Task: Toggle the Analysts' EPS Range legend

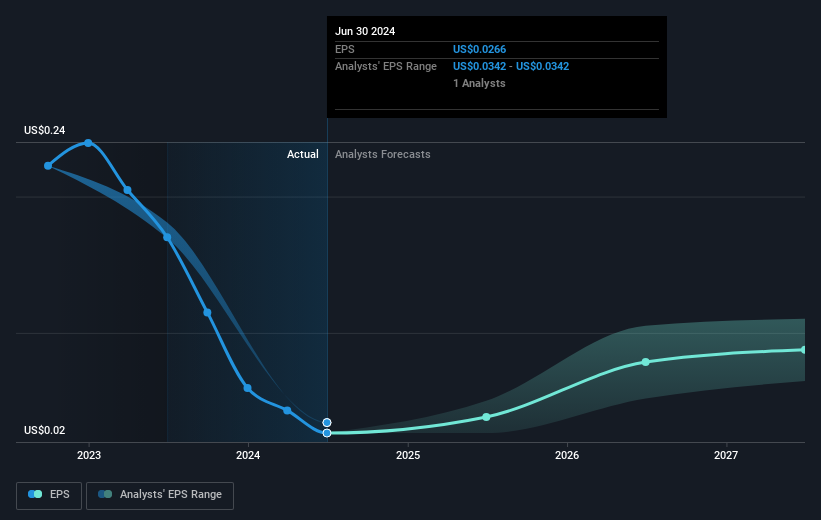Action: (160, 495)
